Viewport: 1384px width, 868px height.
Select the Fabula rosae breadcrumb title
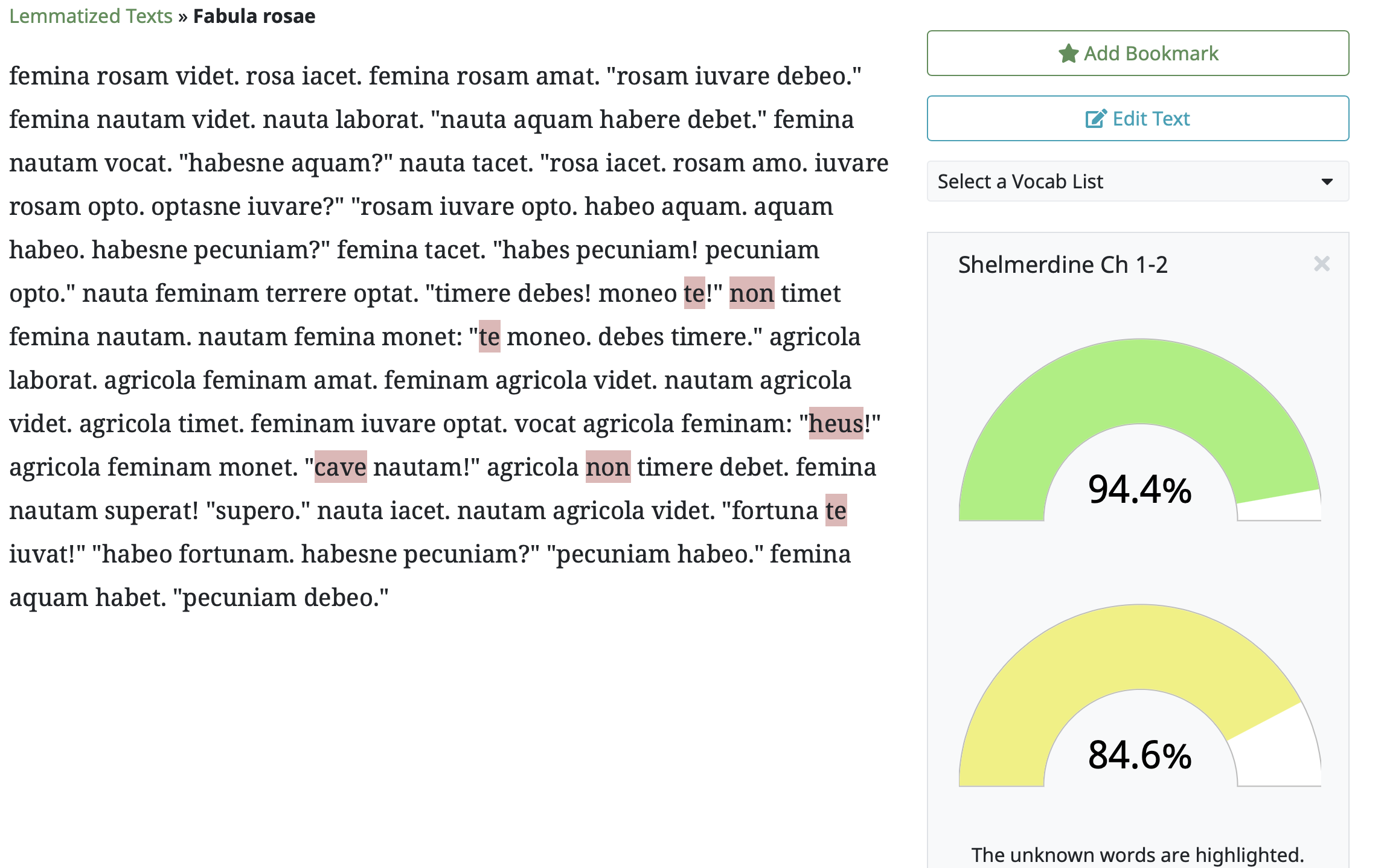coord(254,16)
